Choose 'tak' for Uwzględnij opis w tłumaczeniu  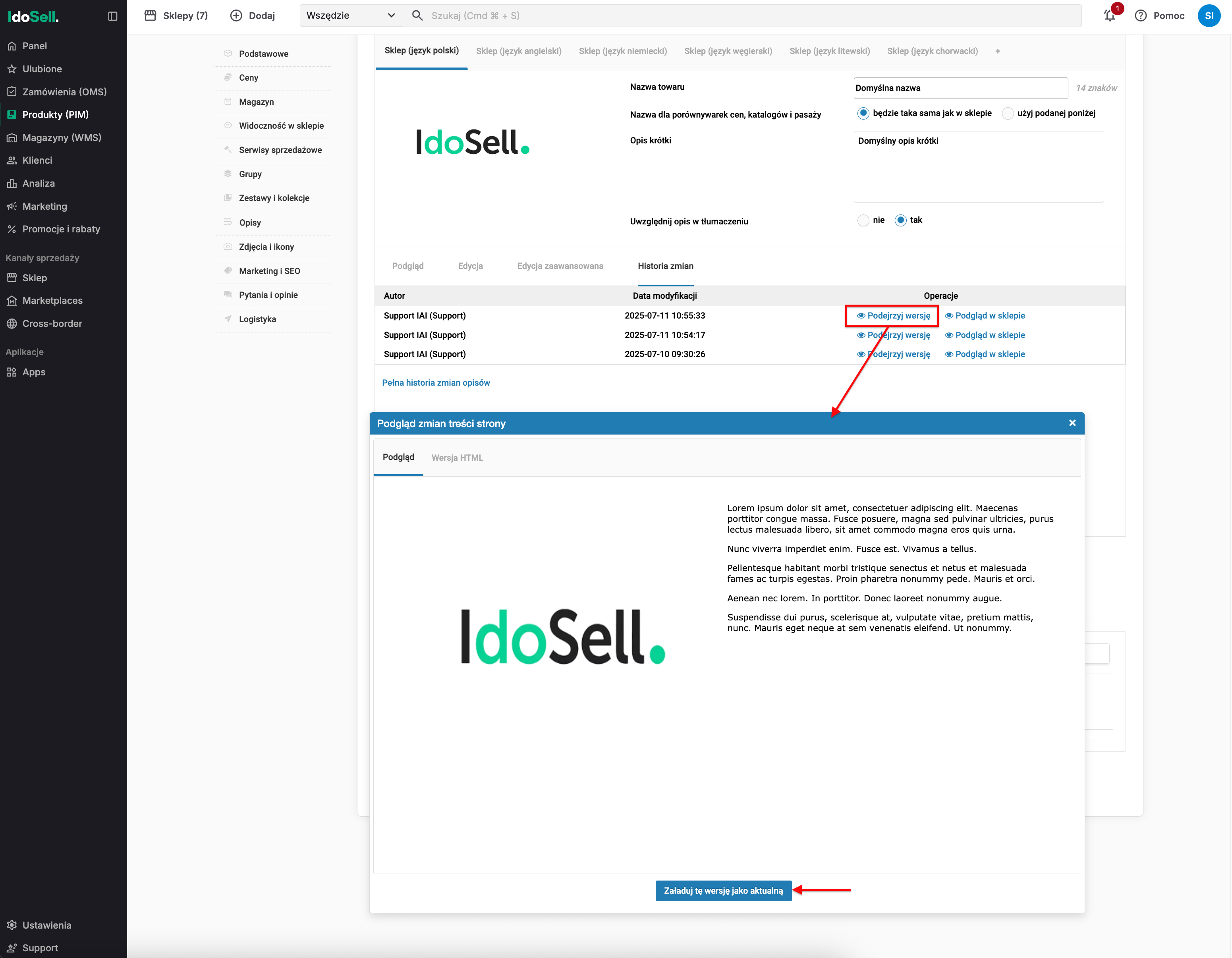pos(901,220)
